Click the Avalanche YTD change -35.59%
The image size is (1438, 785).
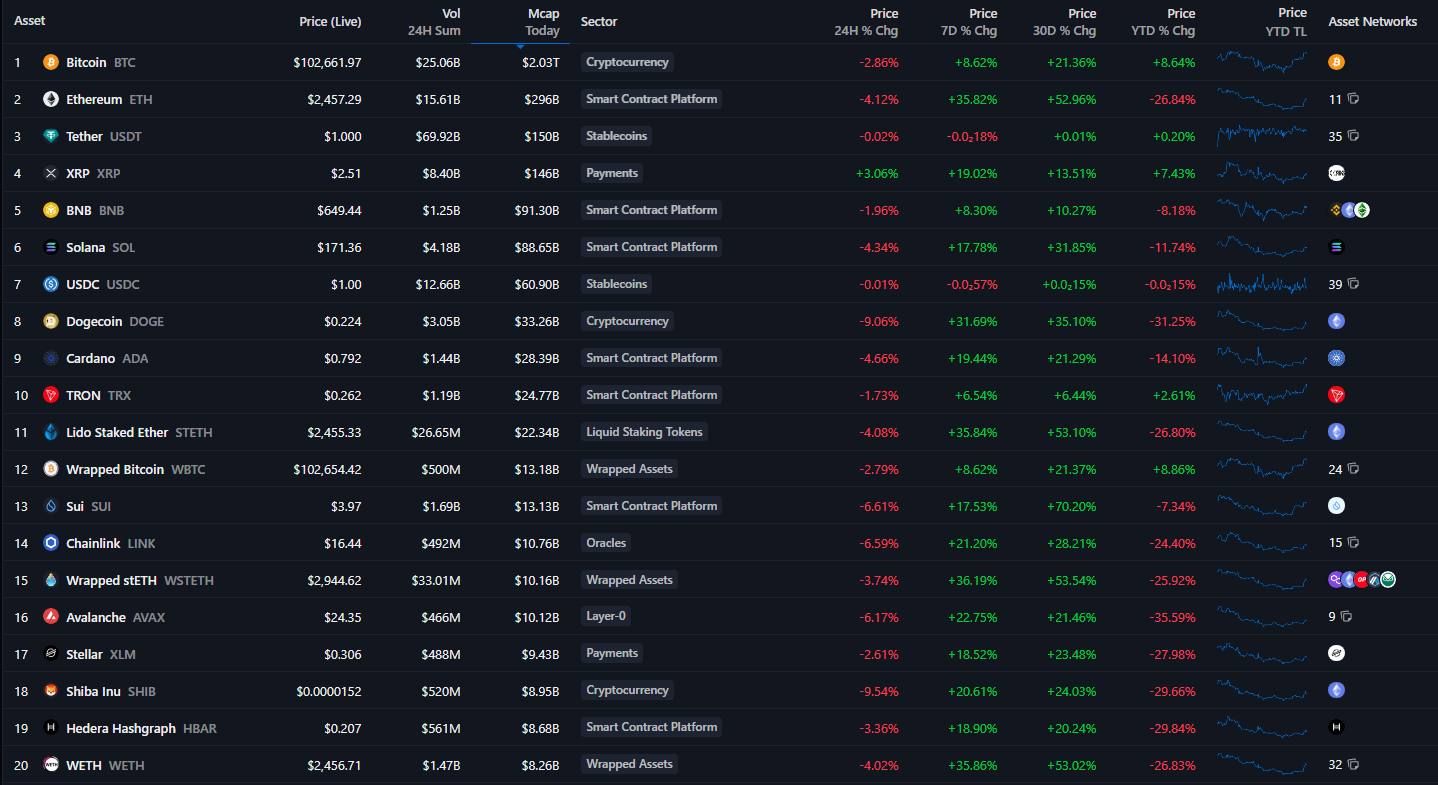pos(1170,617)
